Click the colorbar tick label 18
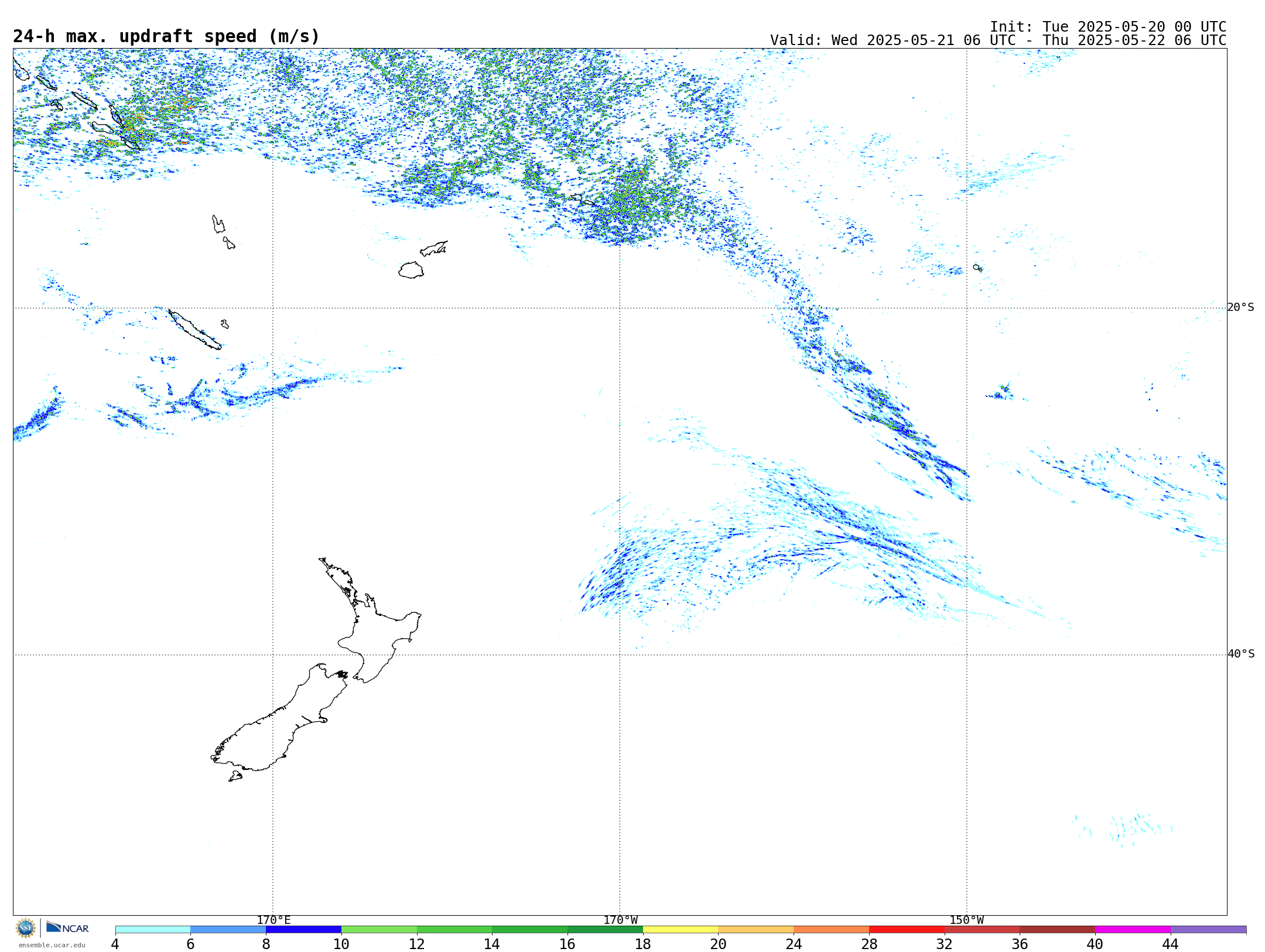This screenshot has height=952, width=1265. (x=643, y=944)
